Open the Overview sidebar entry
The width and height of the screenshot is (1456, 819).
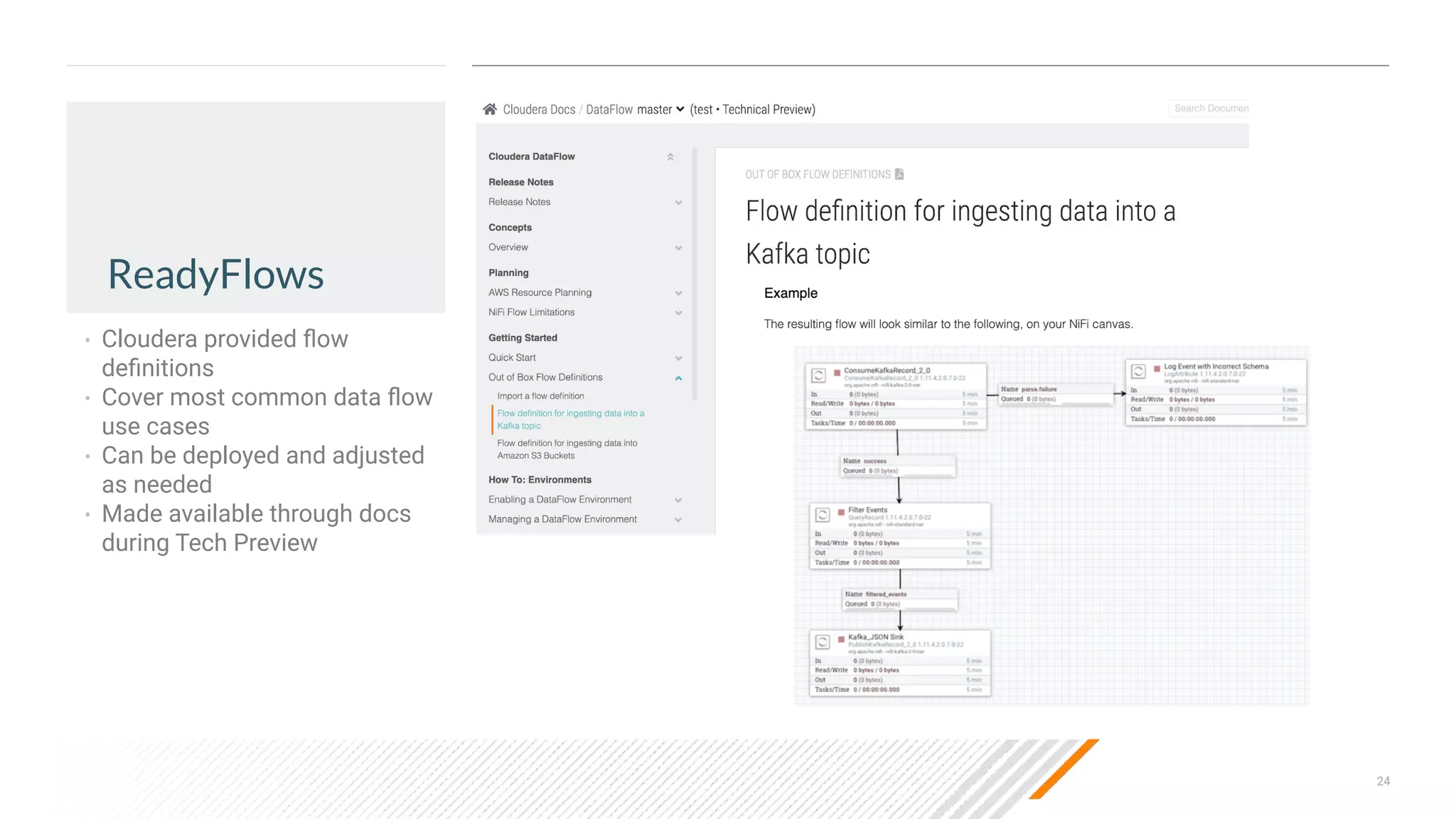coord(508,247)
